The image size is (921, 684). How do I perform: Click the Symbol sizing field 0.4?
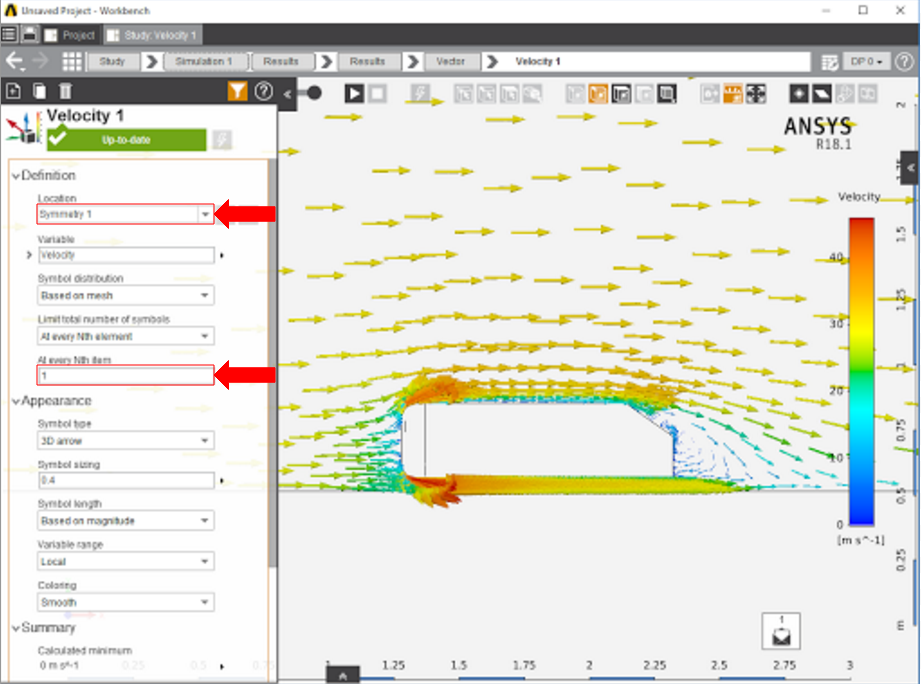pyautogui.click(x=126, y=480)
